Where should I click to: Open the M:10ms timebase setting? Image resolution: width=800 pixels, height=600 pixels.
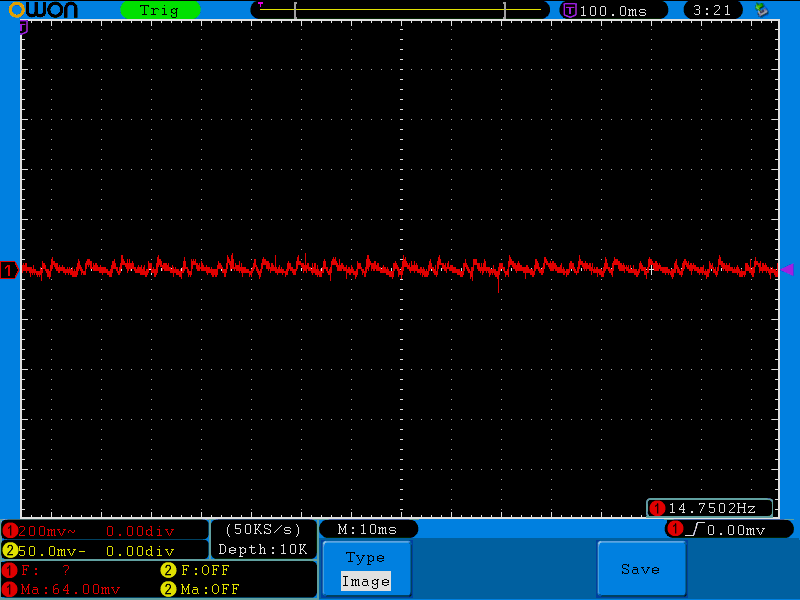coord(367,529)
